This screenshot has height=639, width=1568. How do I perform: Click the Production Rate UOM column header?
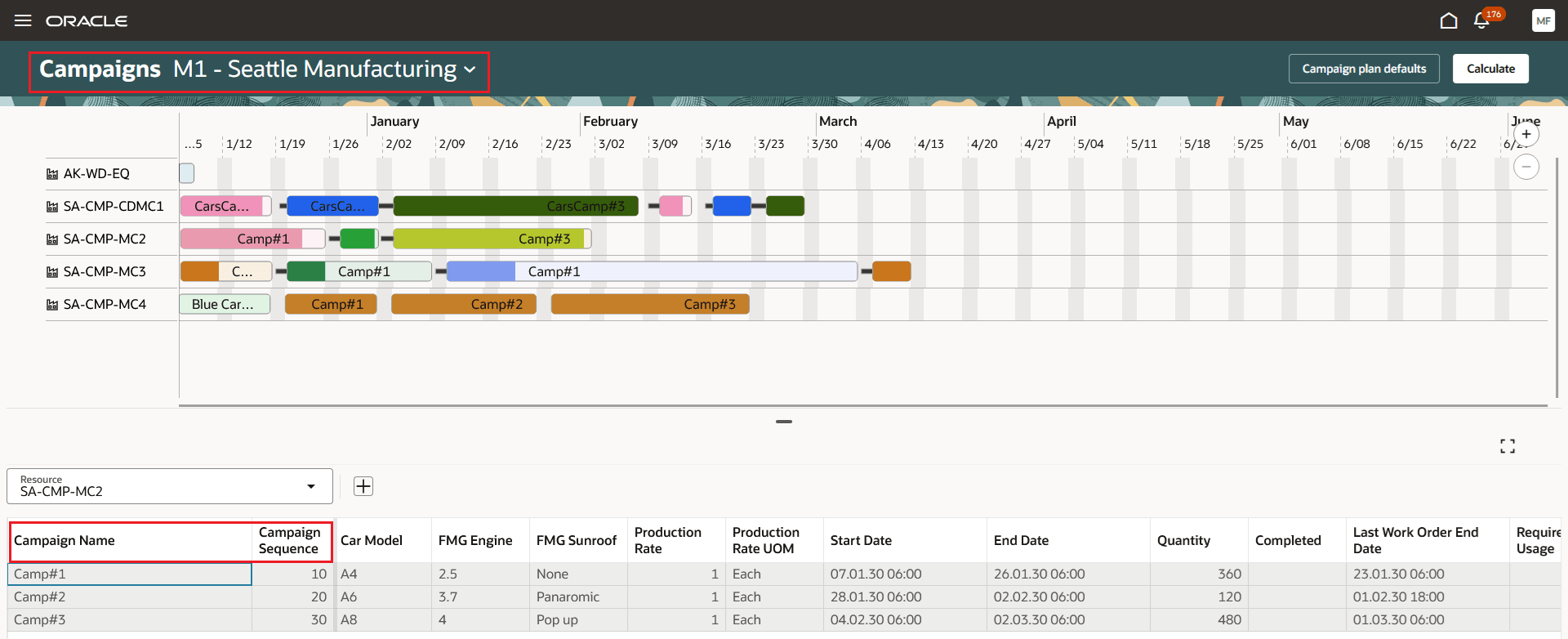[x=774, y=540]
